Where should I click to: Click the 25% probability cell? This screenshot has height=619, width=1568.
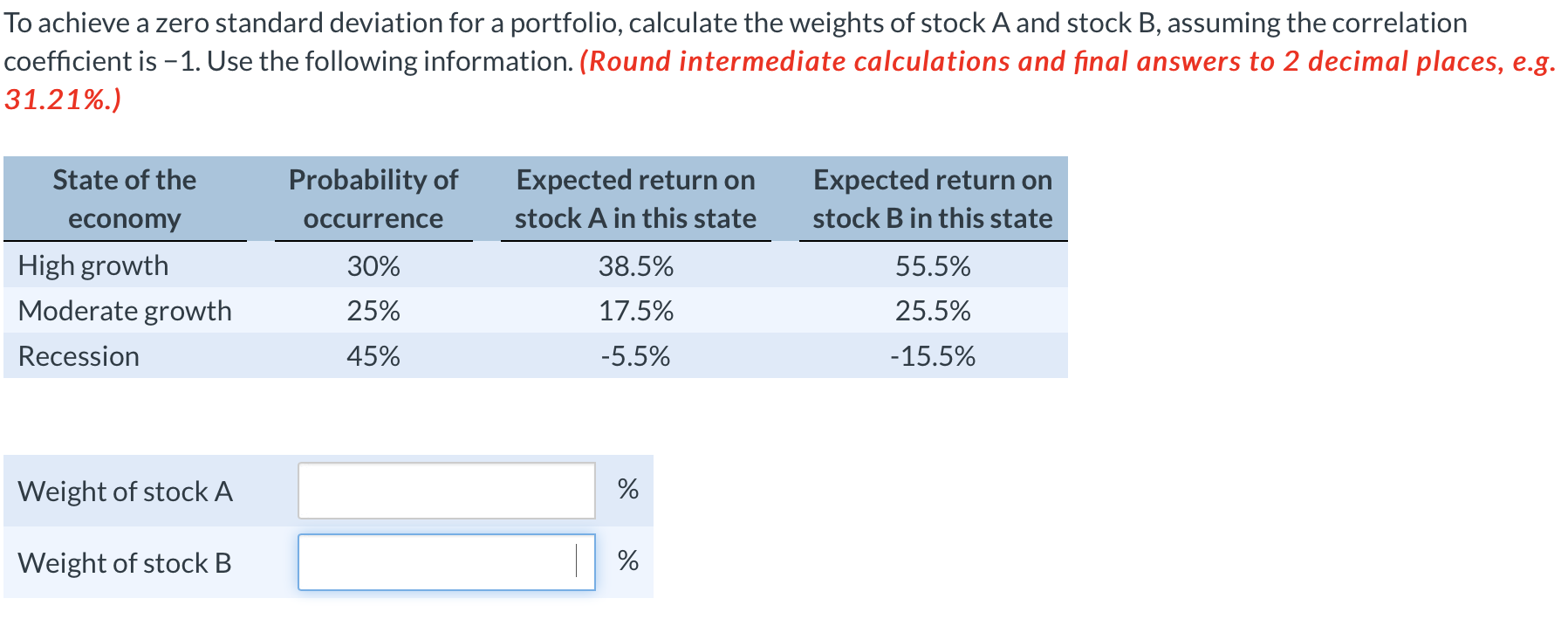[373, 311]
